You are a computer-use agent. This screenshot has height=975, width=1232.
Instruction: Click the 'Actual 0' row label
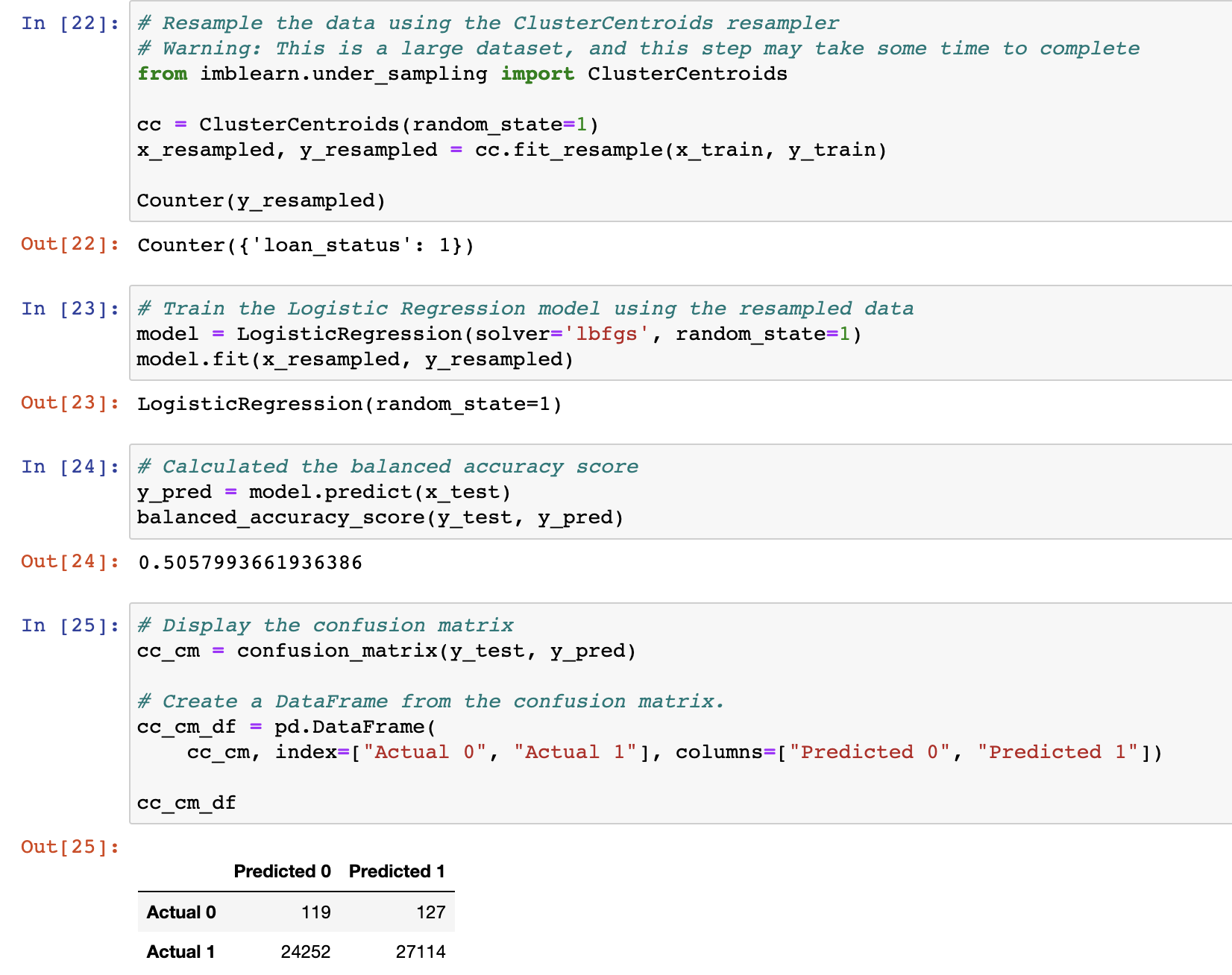[181, 912]
